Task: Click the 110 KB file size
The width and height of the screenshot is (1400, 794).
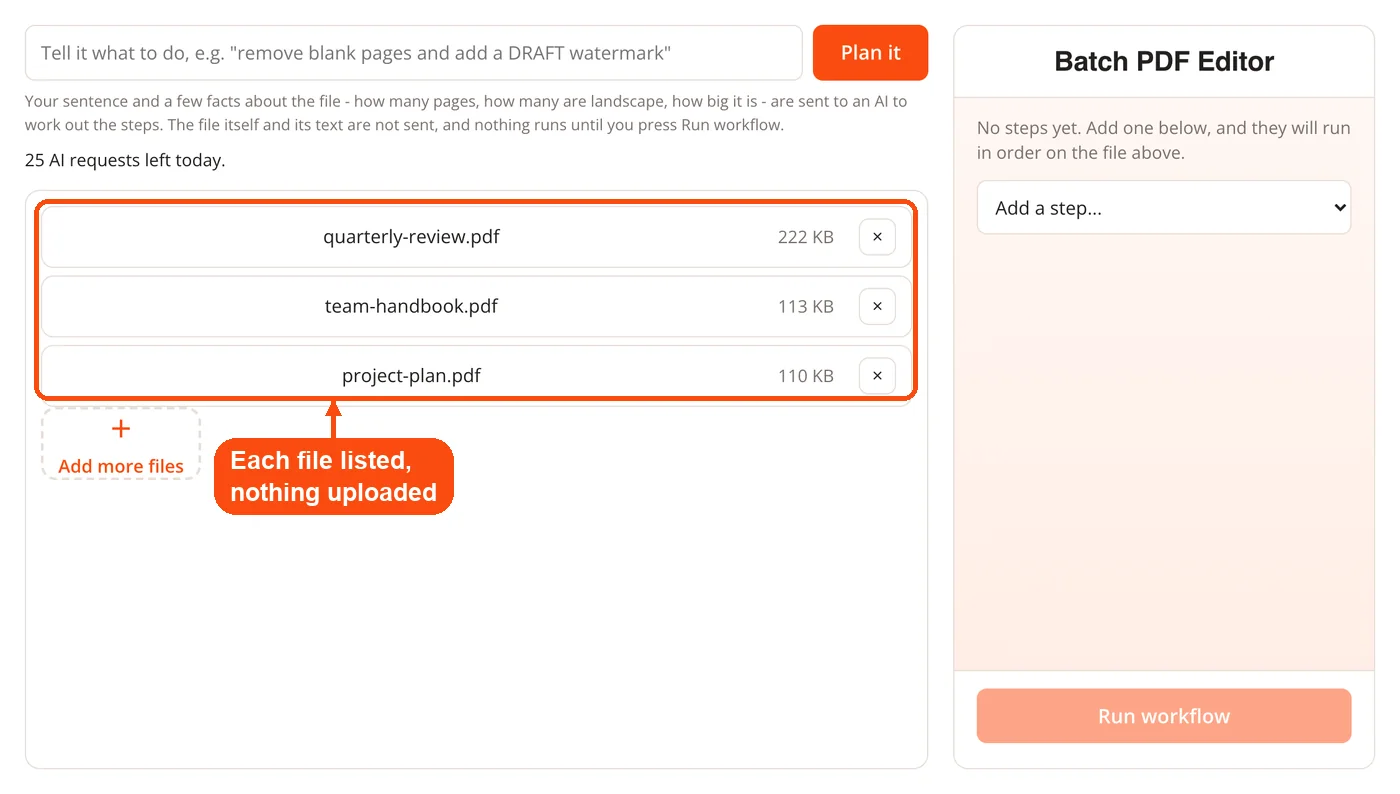Action: 806,376
